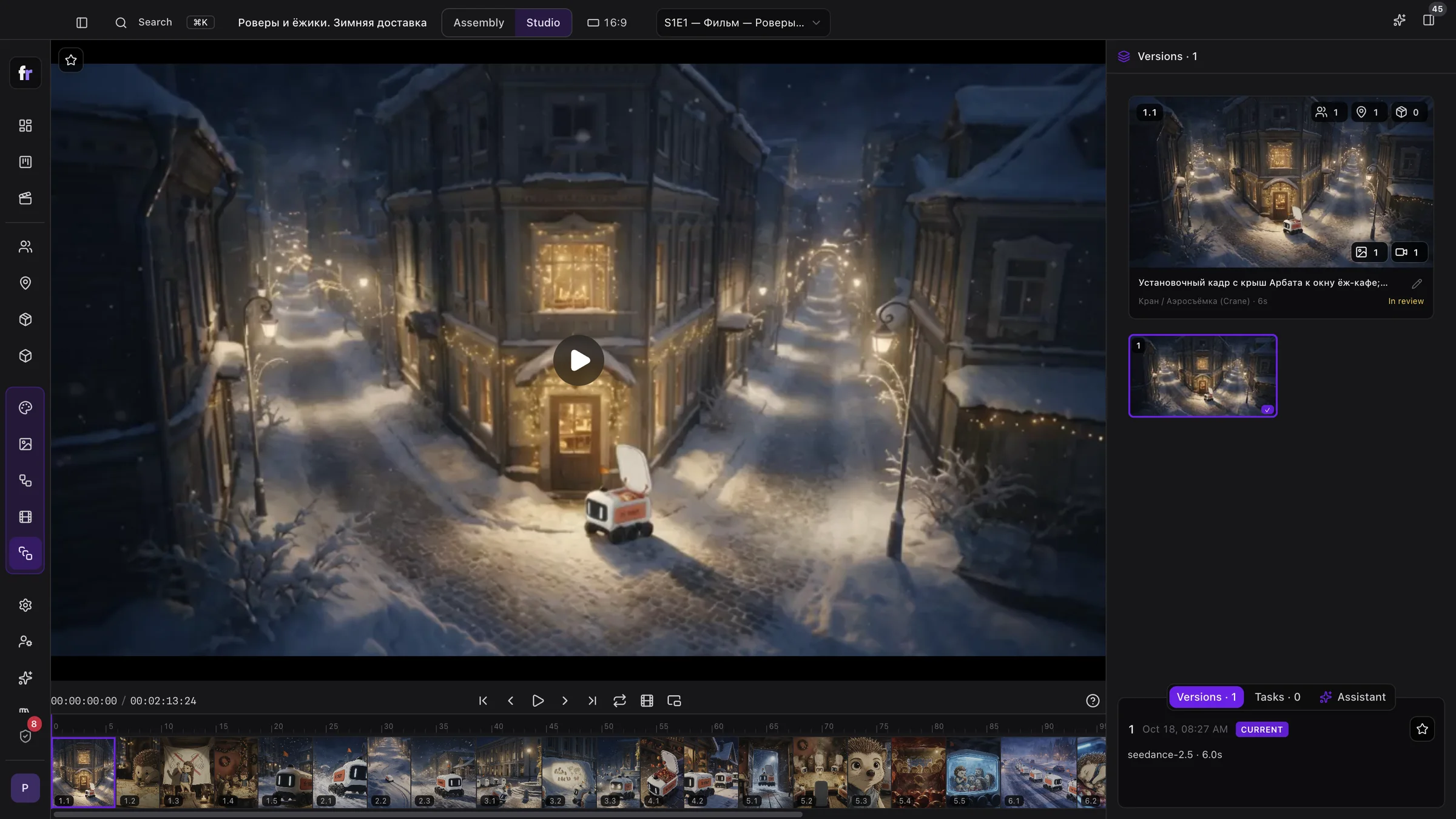Select shot 5.5 in the timeline
This screenshot has width=1456, height=819.
click(973, 772)
